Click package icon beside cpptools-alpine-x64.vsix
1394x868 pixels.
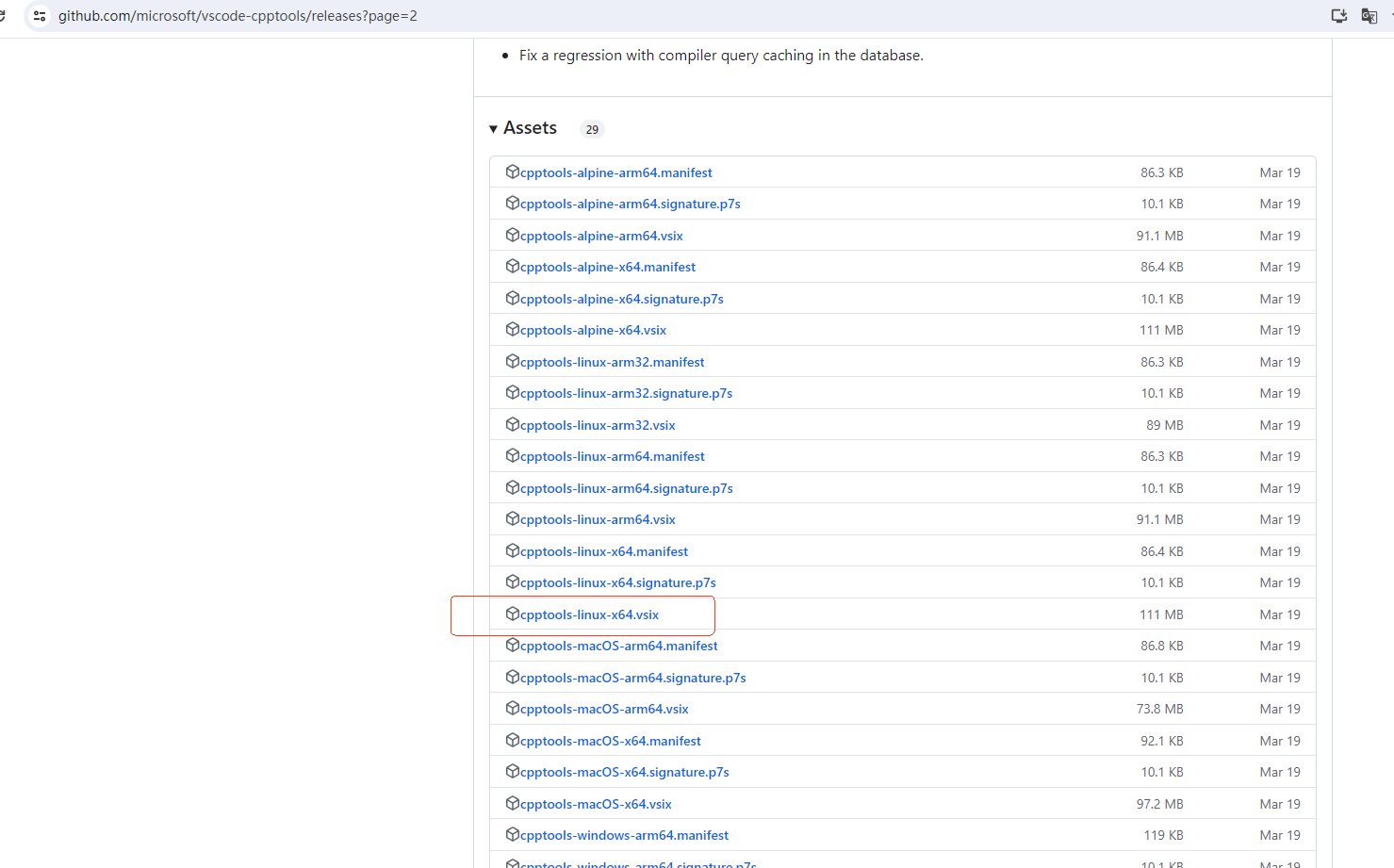513,329
